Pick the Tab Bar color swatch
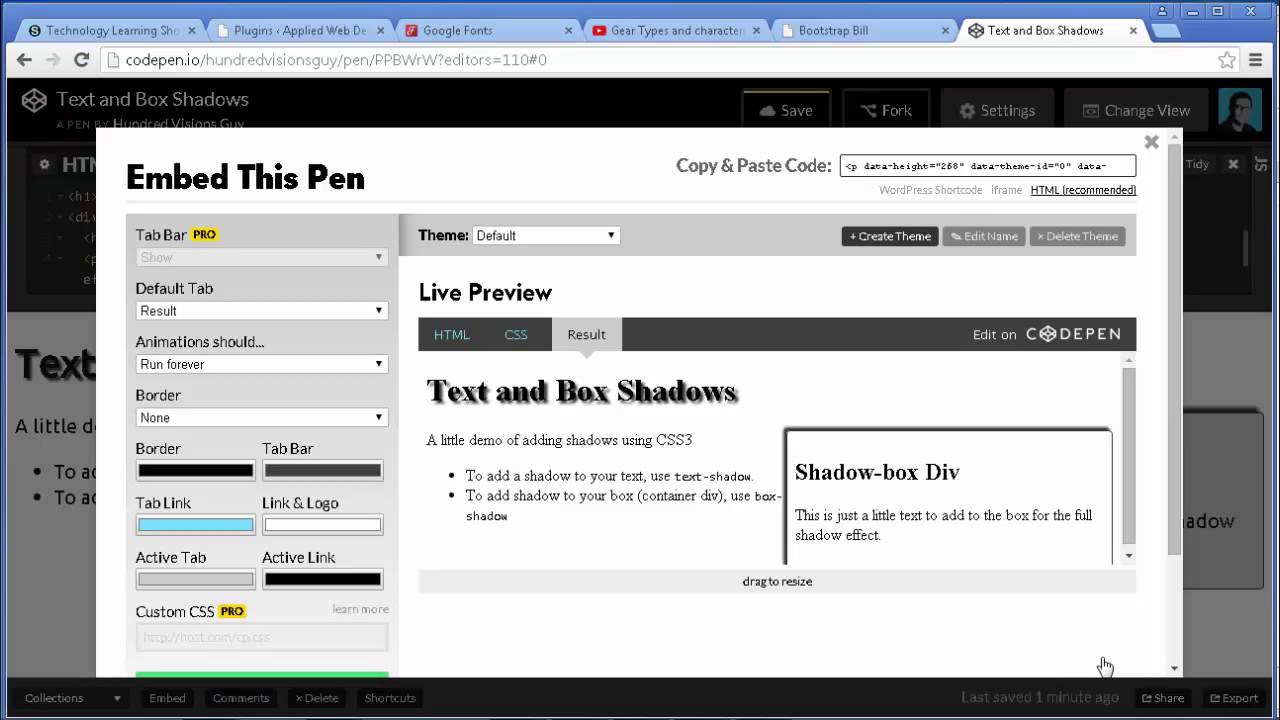 [x=323, y=471]
